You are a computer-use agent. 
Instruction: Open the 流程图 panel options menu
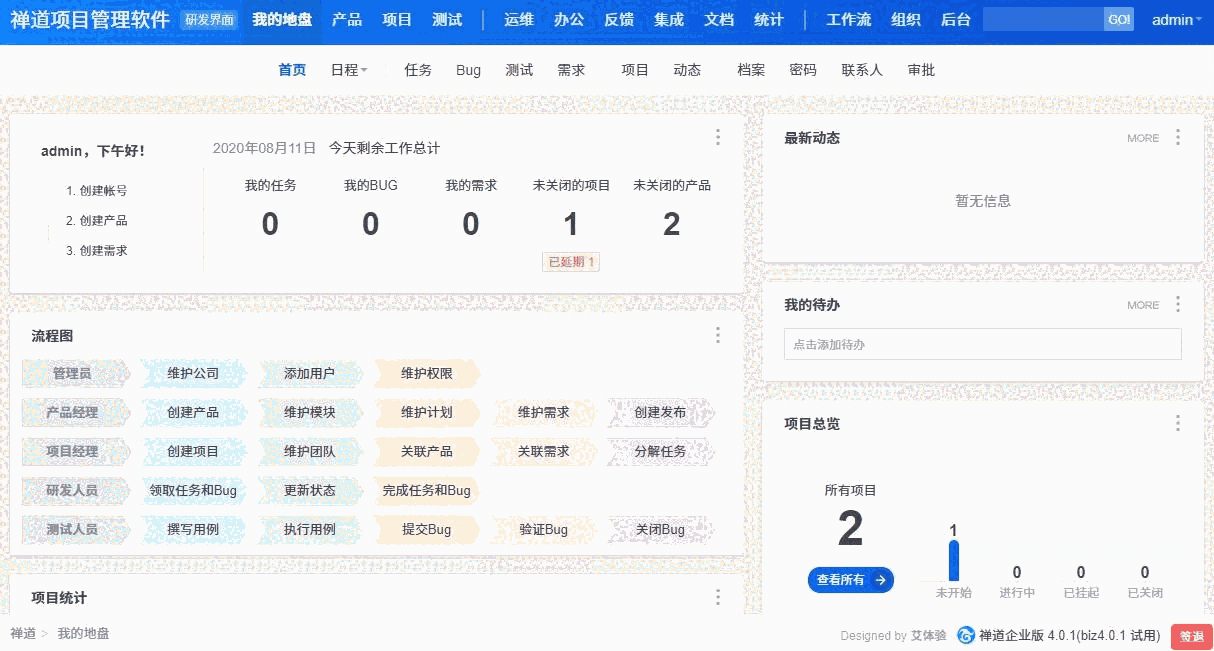pos(718,335)
